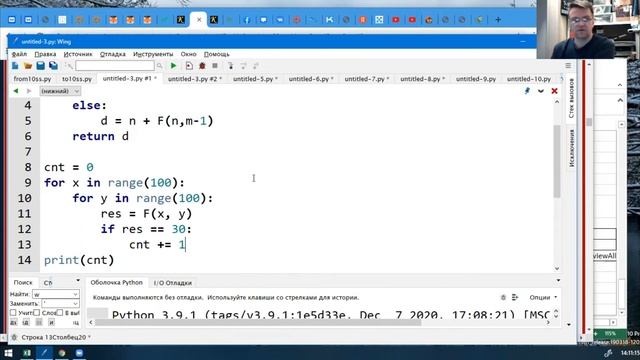Switch to the untitled-9.py tab

476,79
